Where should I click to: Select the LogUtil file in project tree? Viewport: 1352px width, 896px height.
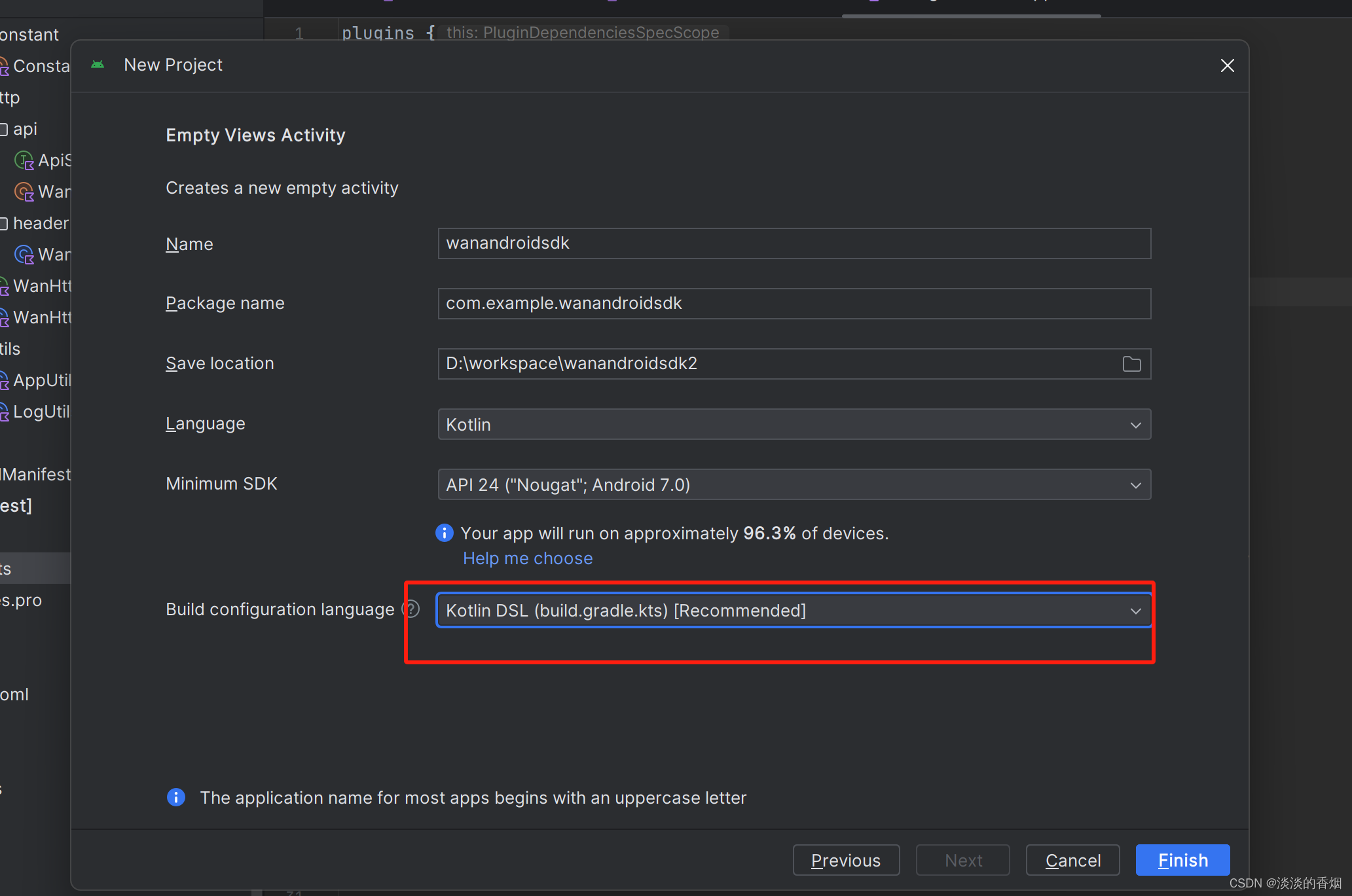[41, 412]
